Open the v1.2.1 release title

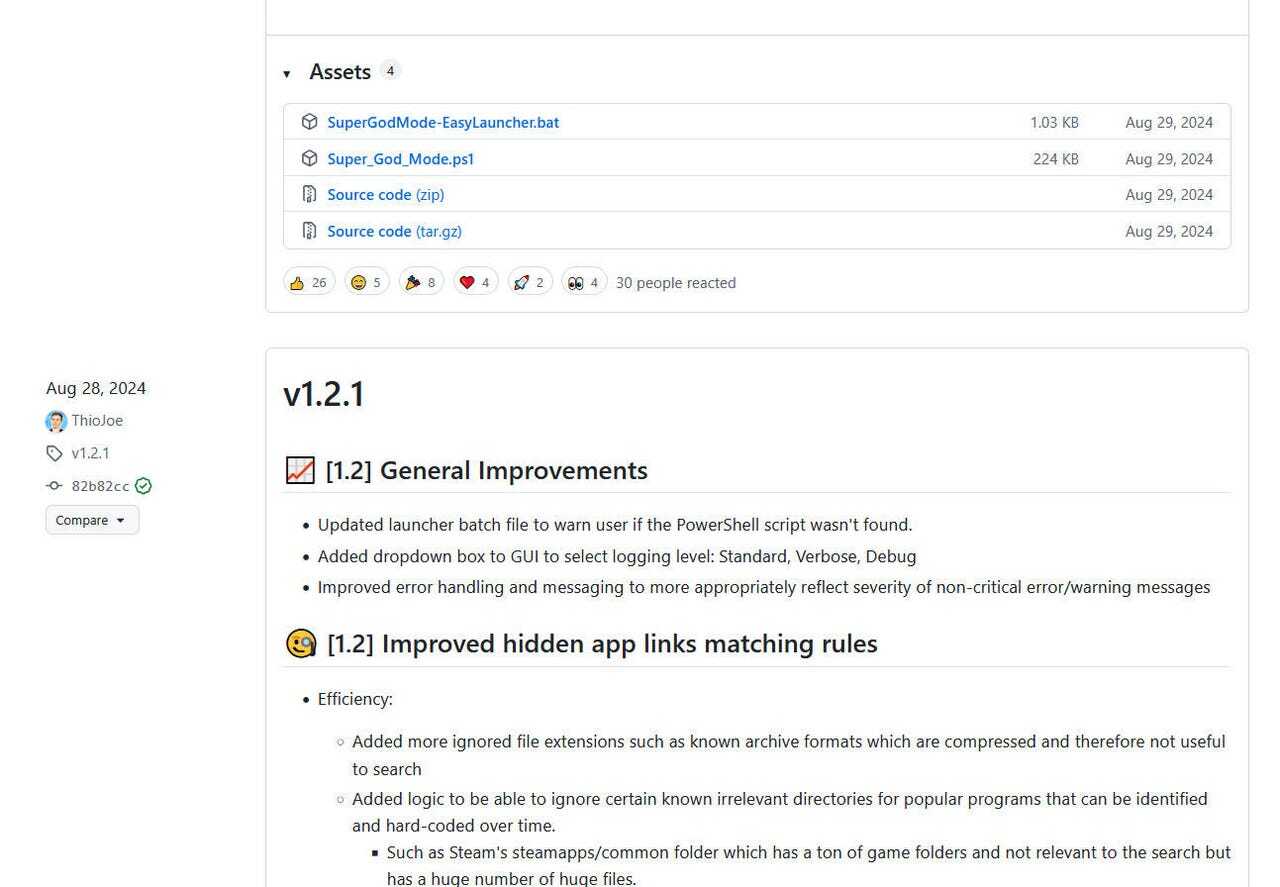coord(323,394)
